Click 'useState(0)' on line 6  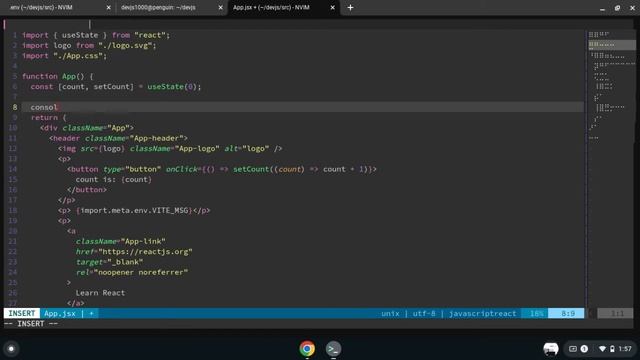coord(172,87)
